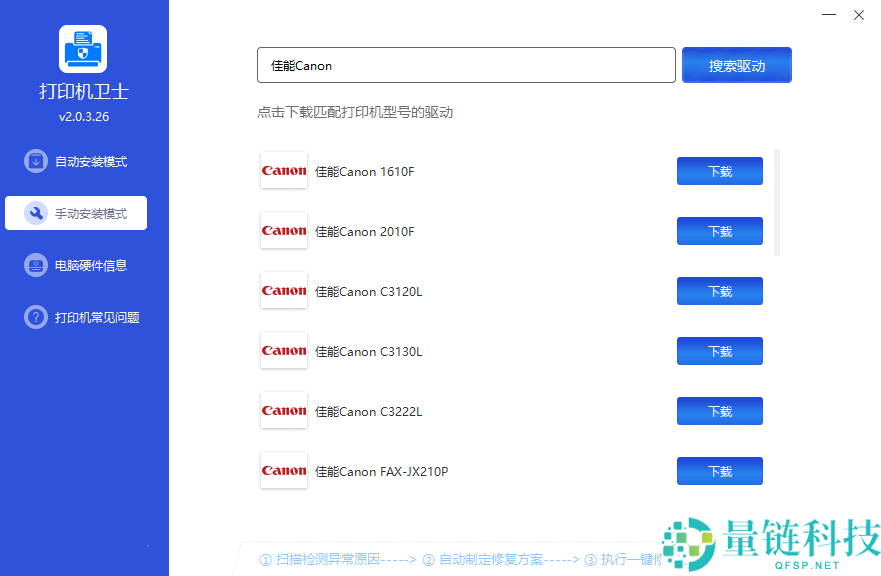Screen dimensions: 881x576
Task: Click the 搜索驱动 search button
Action: pos(737,65)
